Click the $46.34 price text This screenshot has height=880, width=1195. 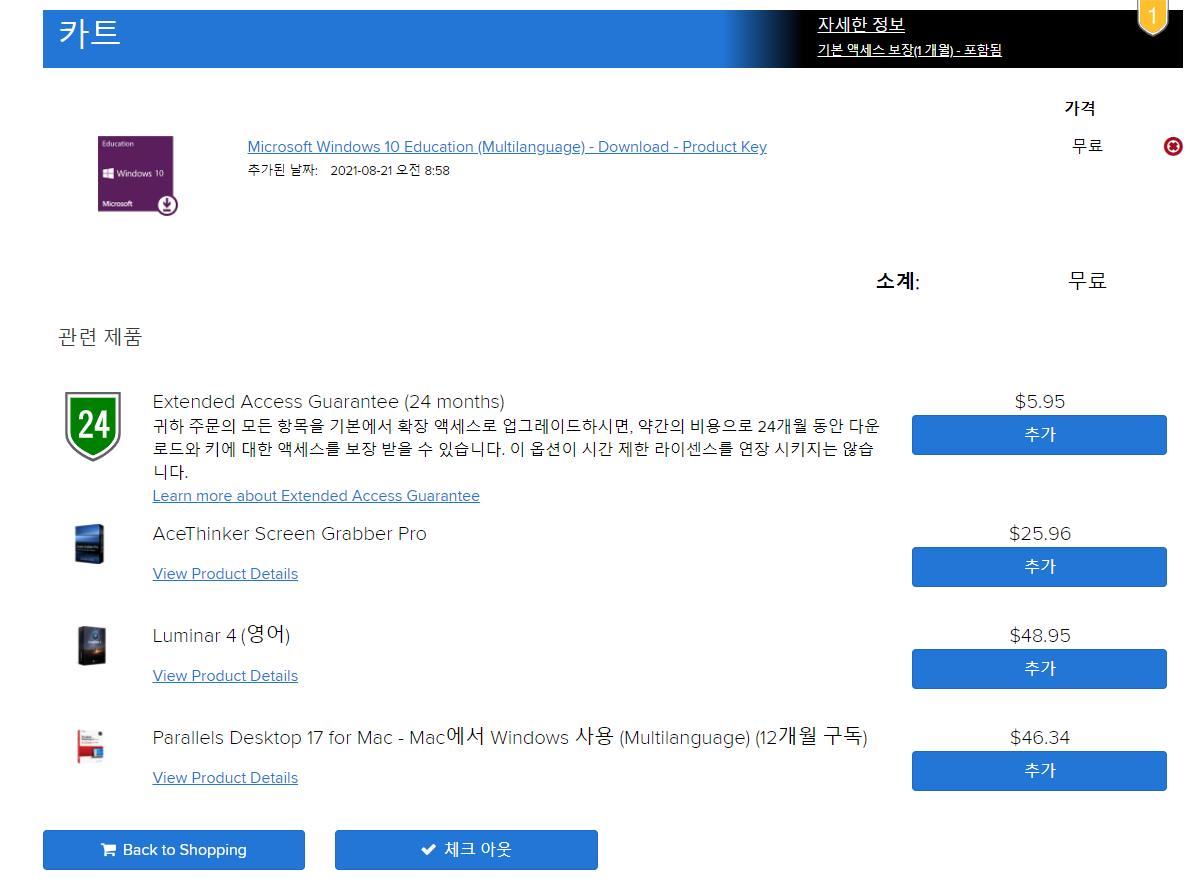coord(1040,738)
